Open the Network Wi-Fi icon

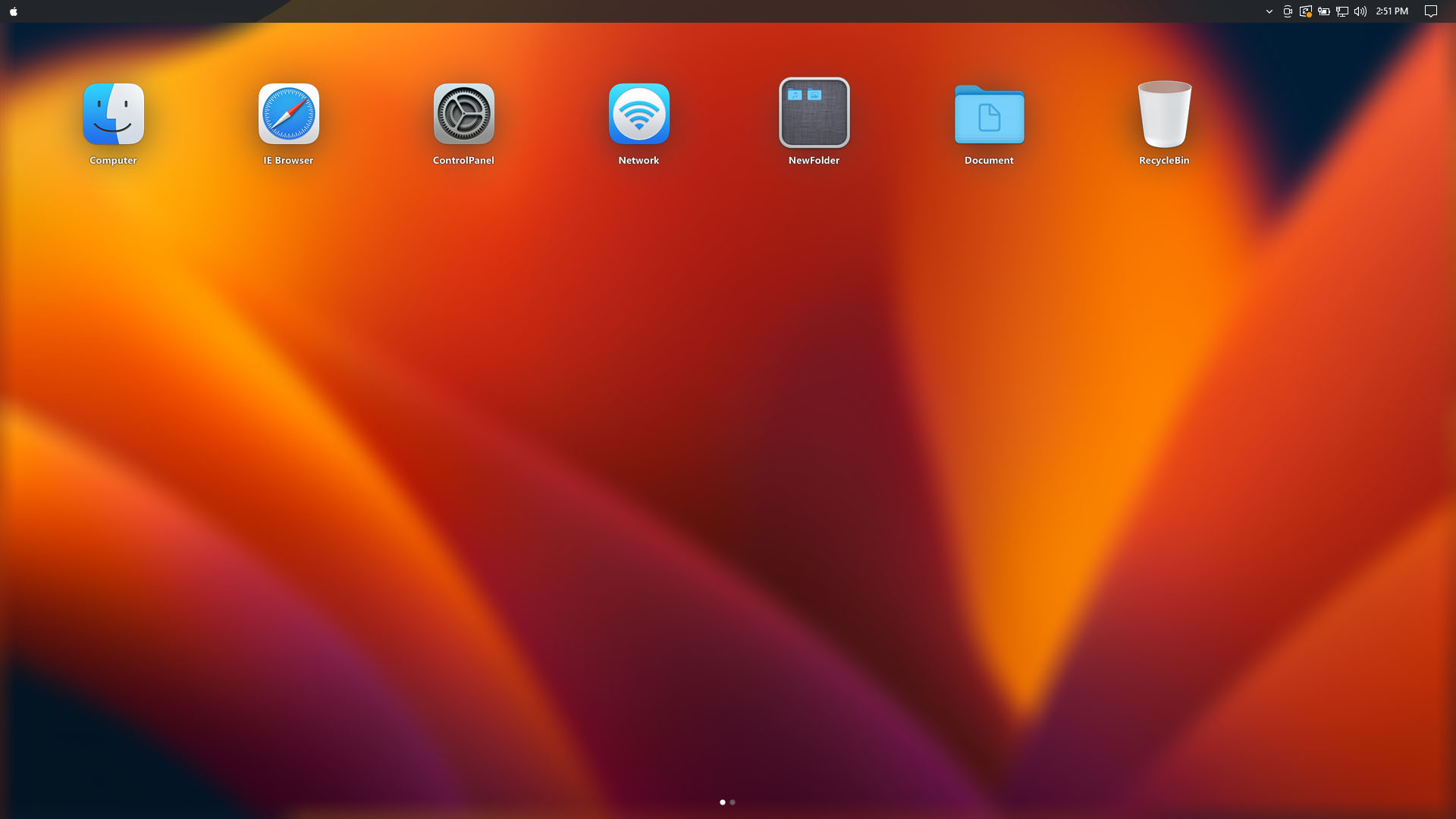639,114
